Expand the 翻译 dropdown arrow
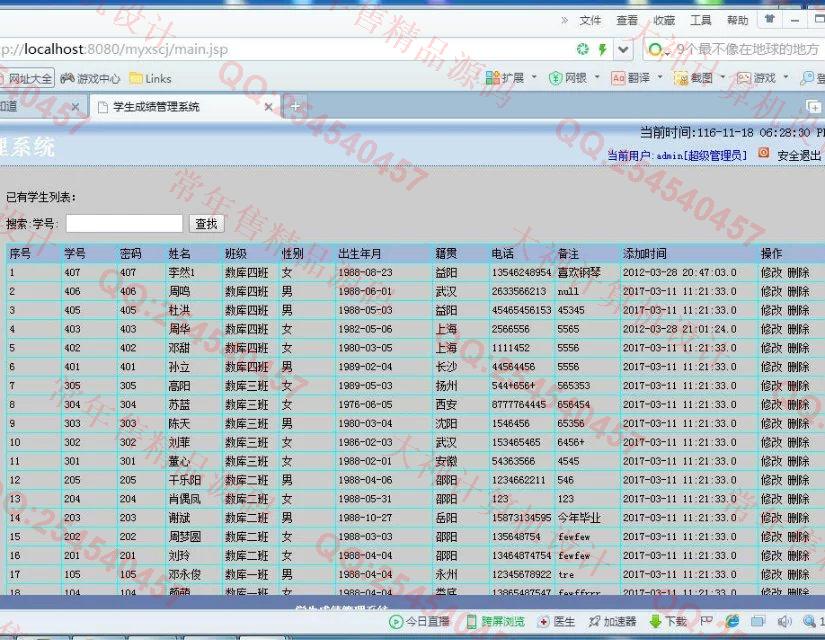Screen dimensions: 825x640 point(660,77)
